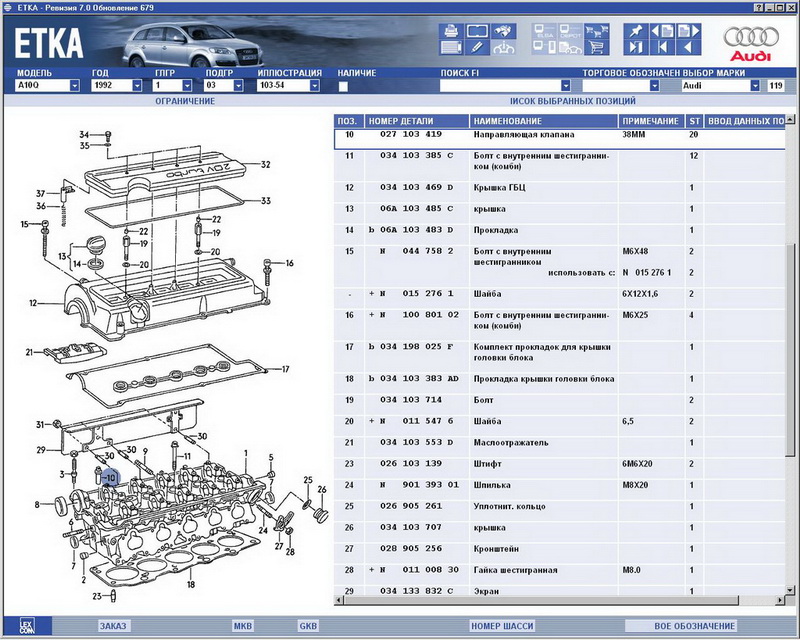Click the parts list vertical scrollbar thumb

(x=790, y=350)
